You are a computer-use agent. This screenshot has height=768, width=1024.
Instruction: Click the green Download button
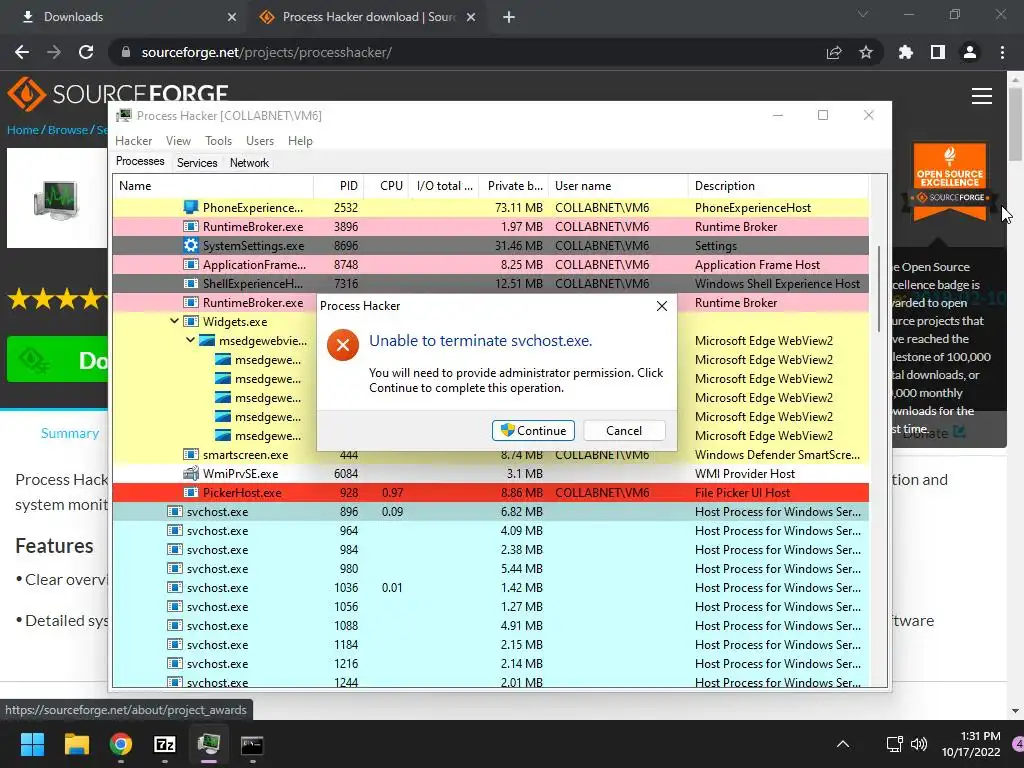pyautogui.click(x=57, y=359)
